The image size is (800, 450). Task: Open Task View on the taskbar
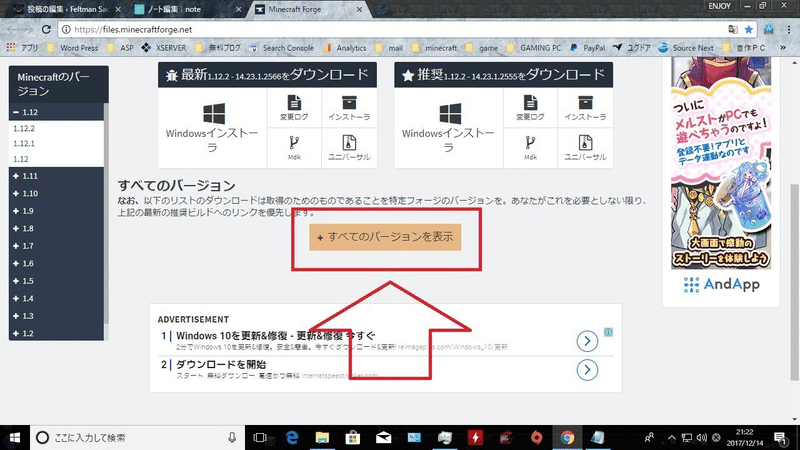click(x=260, y=438)
